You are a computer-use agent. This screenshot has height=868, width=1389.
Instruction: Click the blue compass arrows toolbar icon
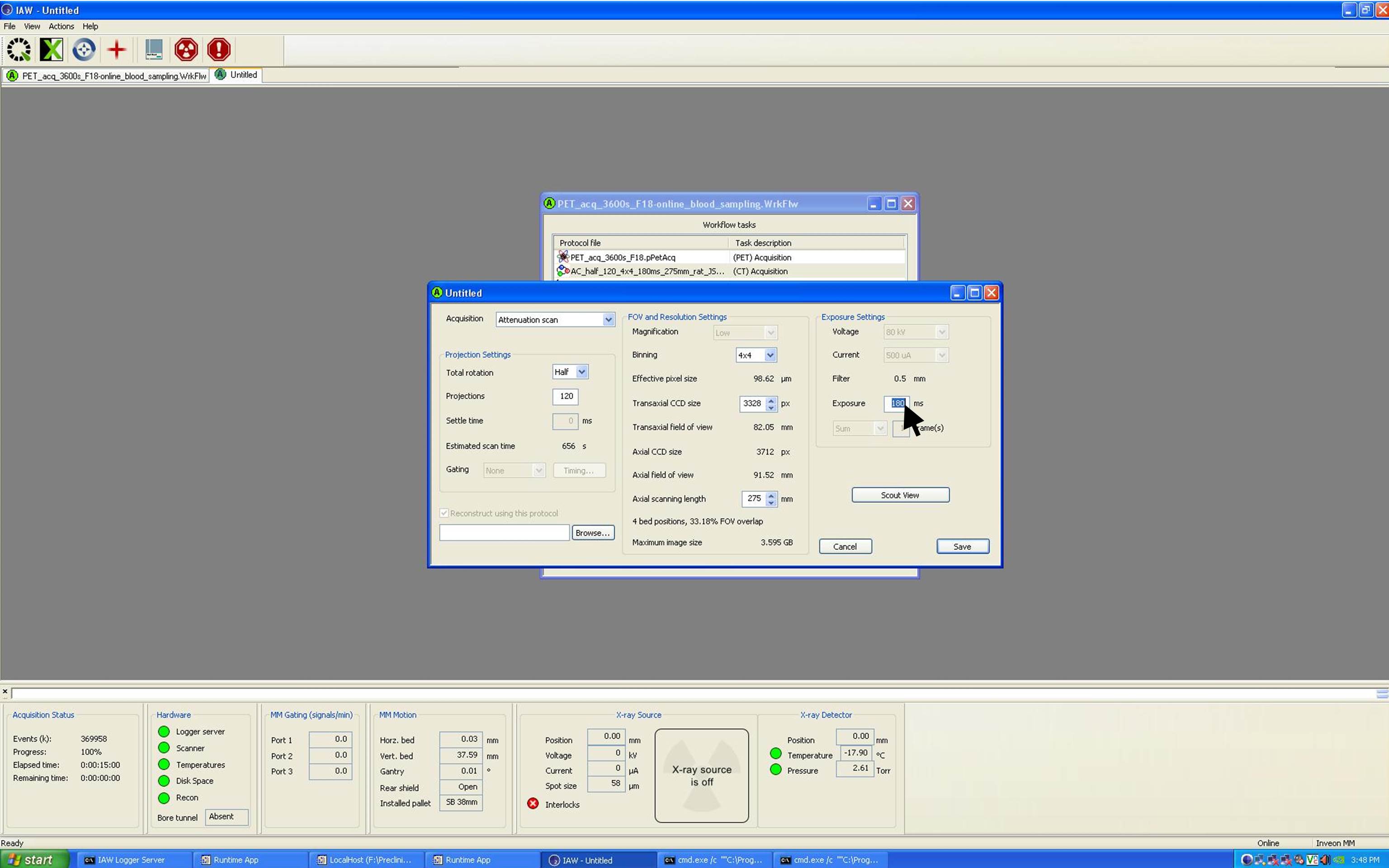[84, 49]
